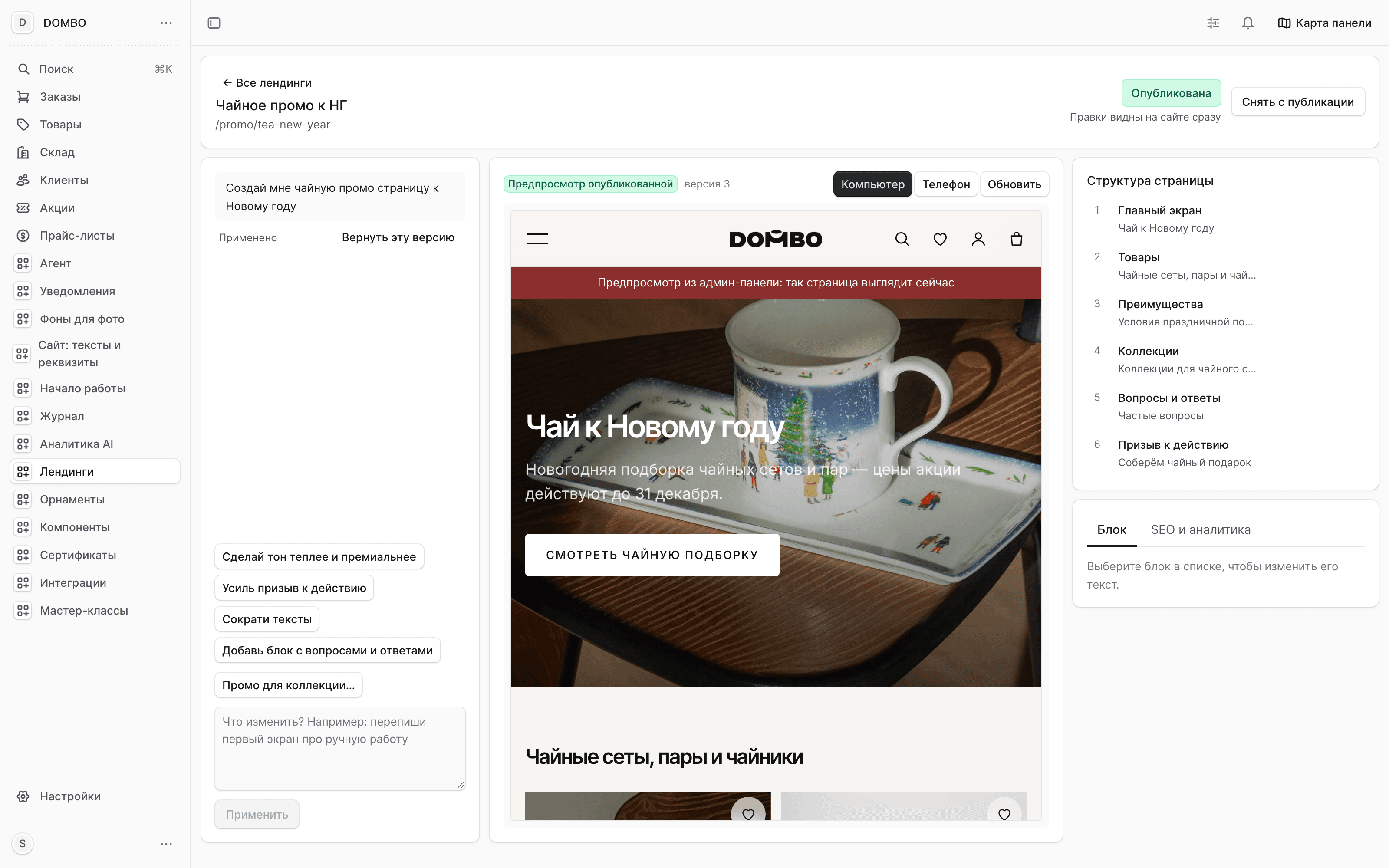Open Аналитика AI in the sidebar

95,444
